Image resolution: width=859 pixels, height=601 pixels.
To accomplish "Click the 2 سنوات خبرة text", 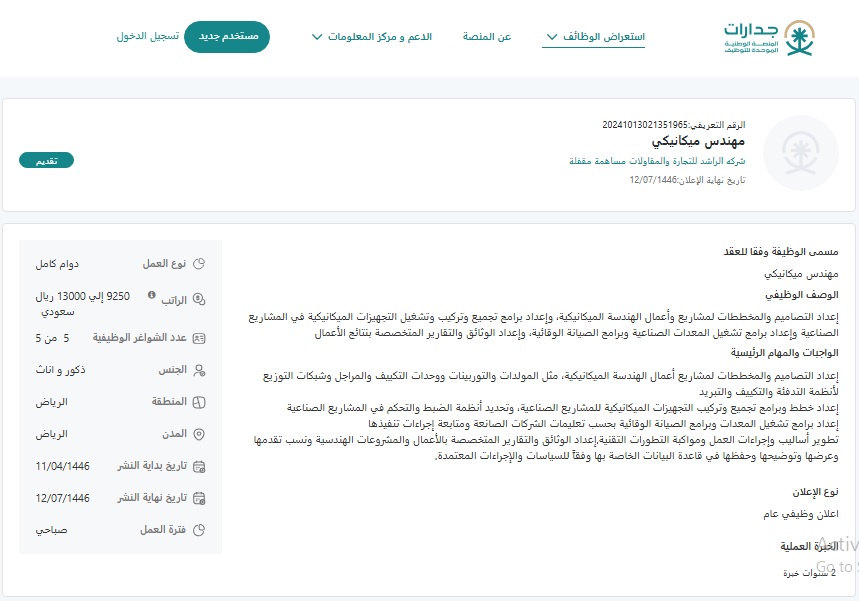I will tap(810, 573).
